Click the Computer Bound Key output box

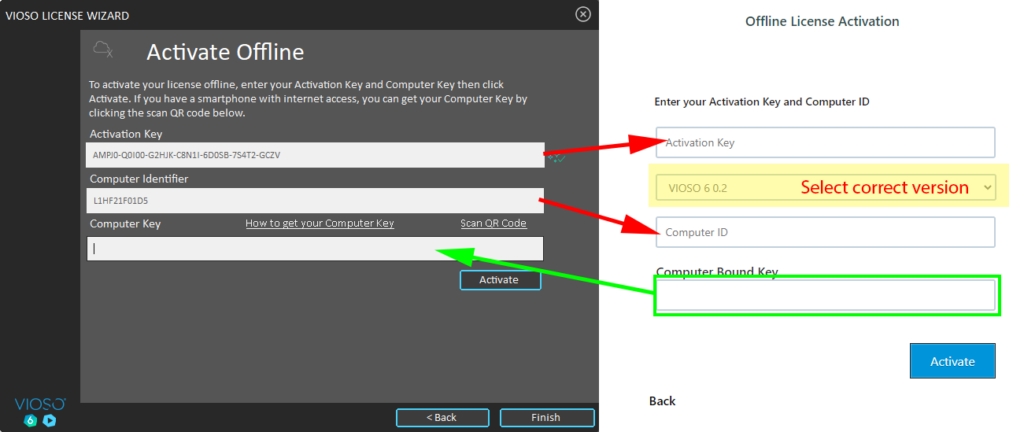point(825,296)
